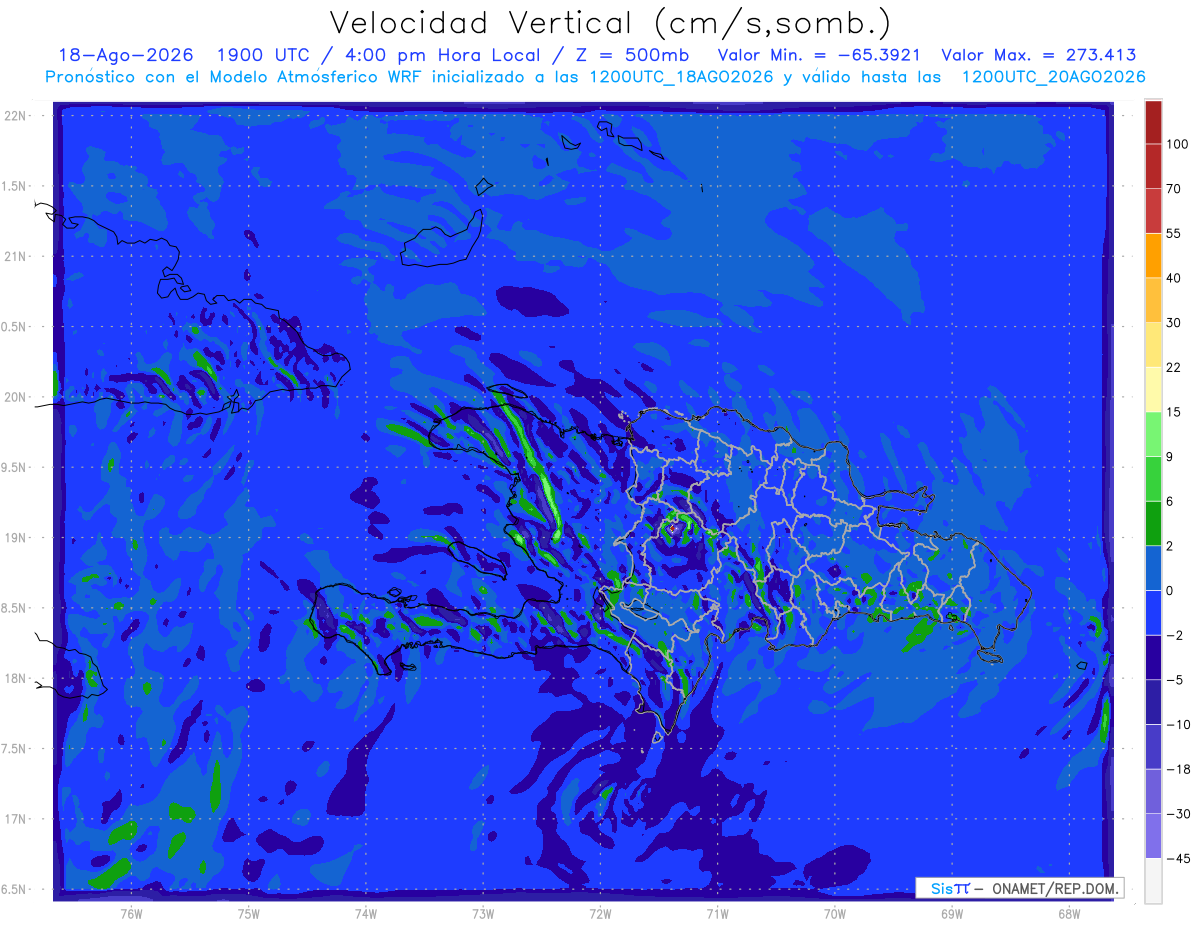The width and height of the screenshot is (1200, 927).
Task: Pick the white swatch below -45
Action: tap(1153, 880)
